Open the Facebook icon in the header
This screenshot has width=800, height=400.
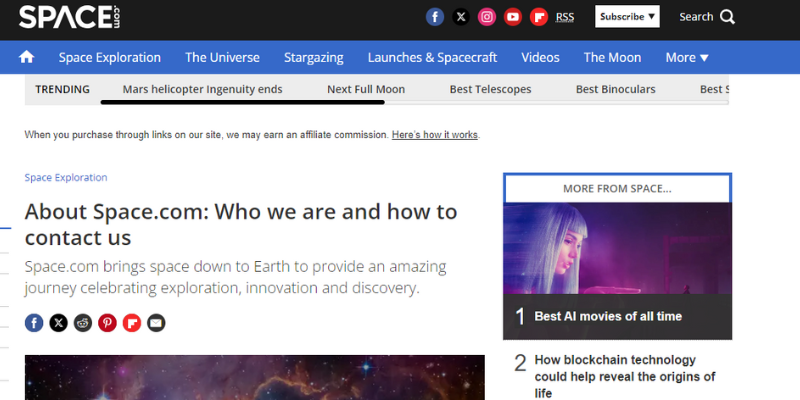pyautogui.click(x=435, y=17)
